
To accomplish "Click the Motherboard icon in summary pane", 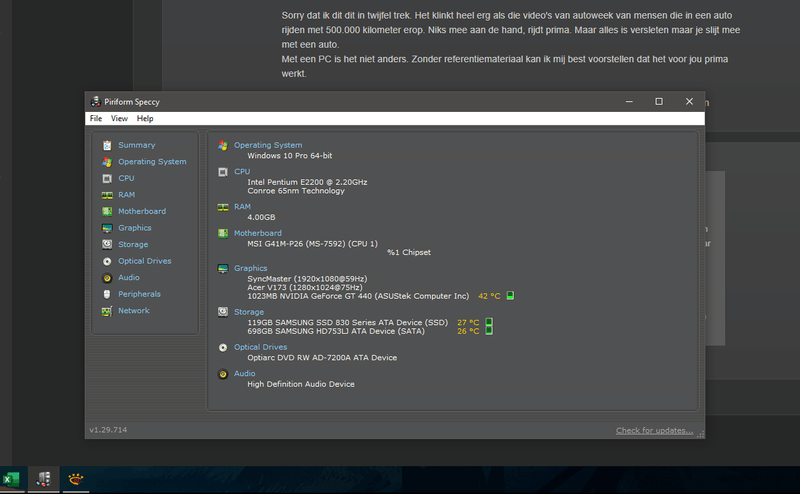I will click(223, 233).
